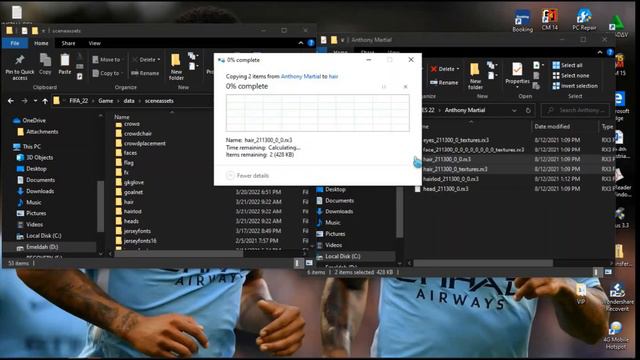This screenshot has height=360, width=640.
Task: Open address history dropdown in Anthony Martial window
Action: click(514, 110)
